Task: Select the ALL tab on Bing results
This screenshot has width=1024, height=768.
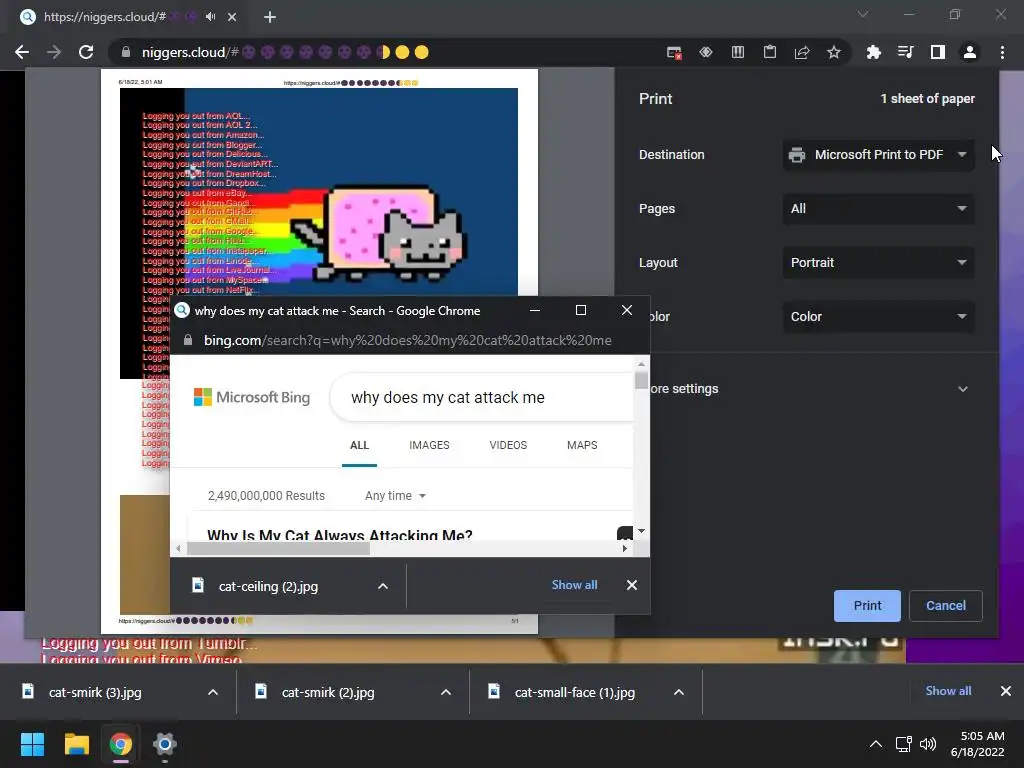Action: coord(359,445)
